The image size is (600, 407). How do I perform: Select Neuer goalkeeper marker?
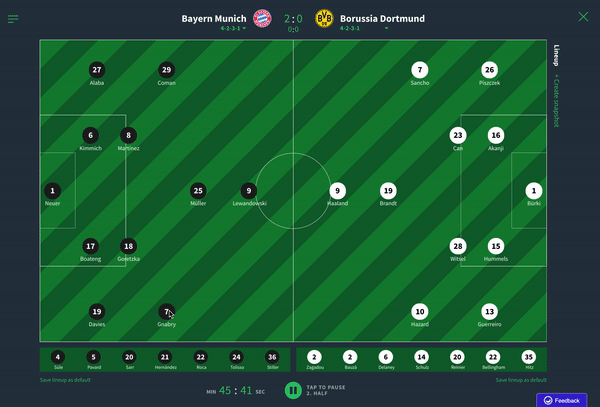tap(52, 191)
